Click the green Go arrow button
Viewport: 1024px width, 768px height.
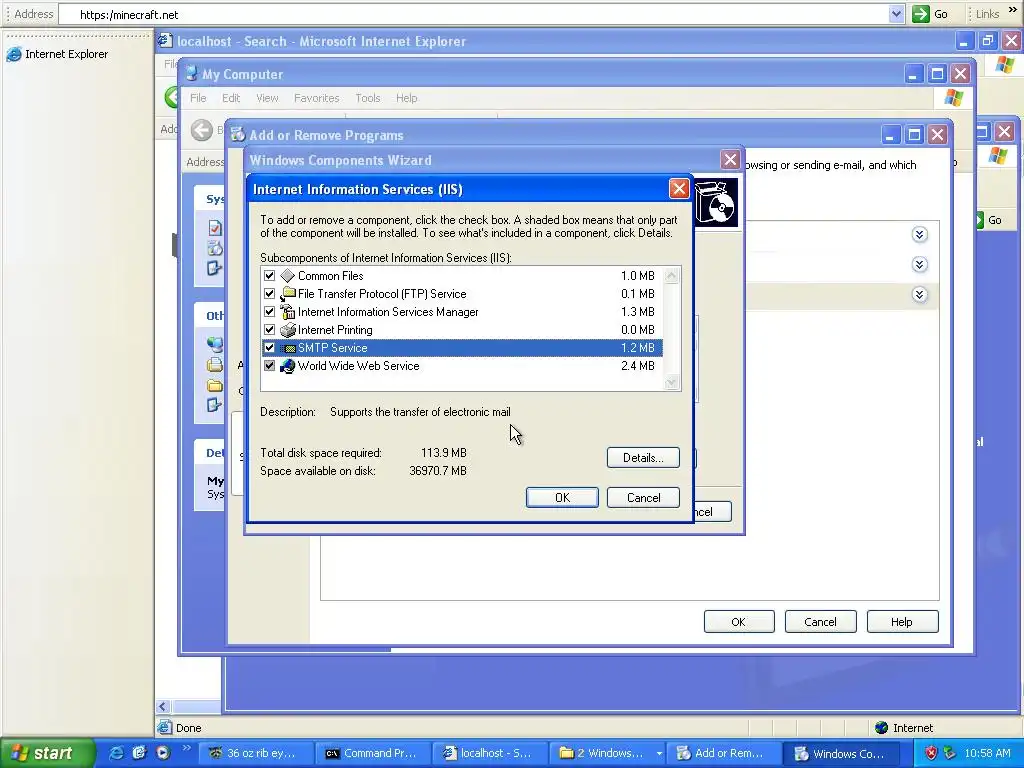(920, 14)
